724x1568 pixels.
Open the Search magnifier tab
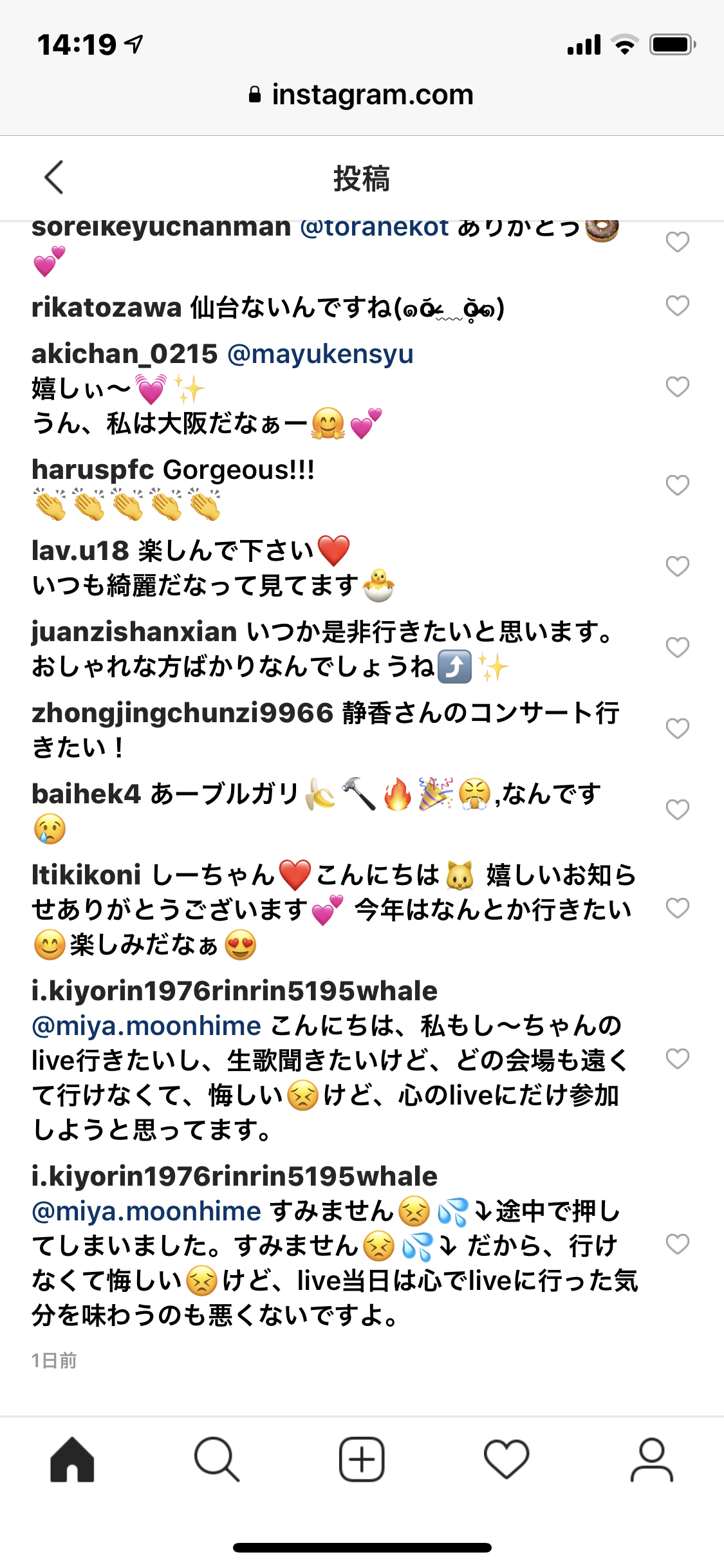point(217,1459)
